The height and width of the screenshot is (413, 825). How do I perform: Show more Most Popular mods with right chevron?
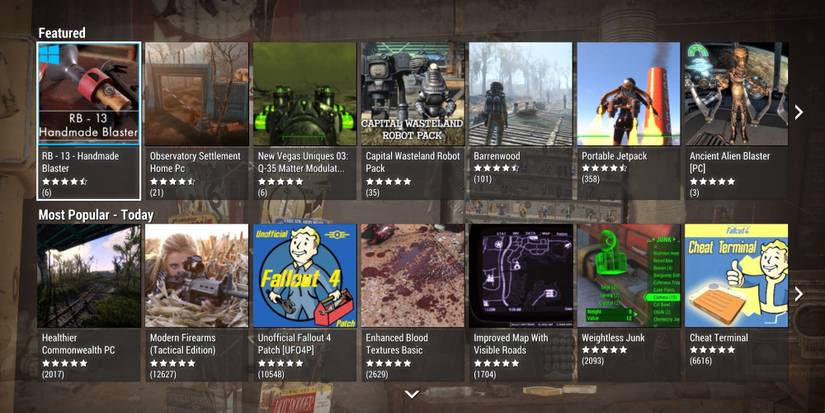799,294
